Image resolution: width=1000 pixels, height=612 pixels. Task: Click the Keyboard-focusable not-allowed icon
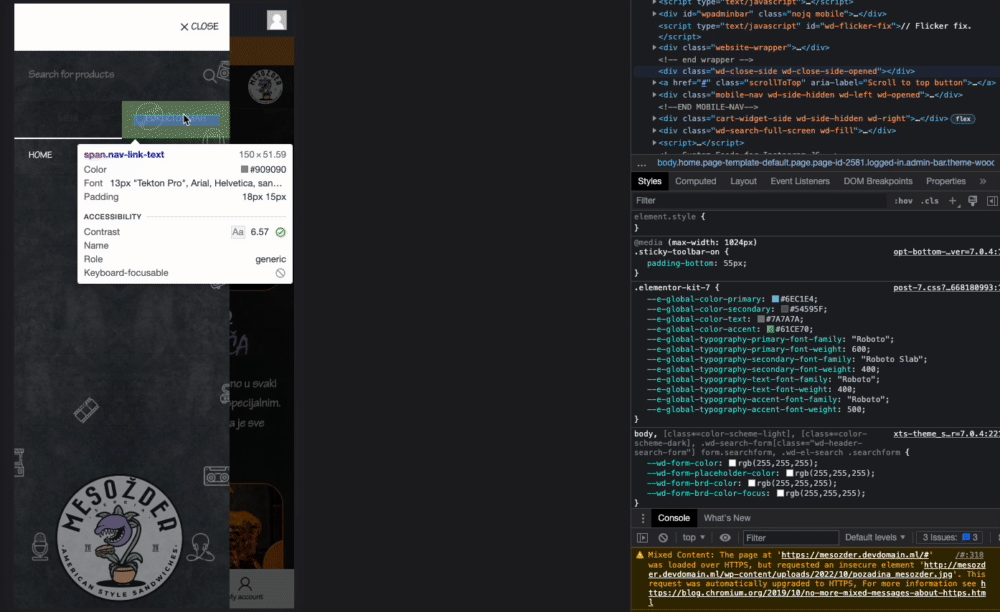pyautogui.click(x=280, y=273)
